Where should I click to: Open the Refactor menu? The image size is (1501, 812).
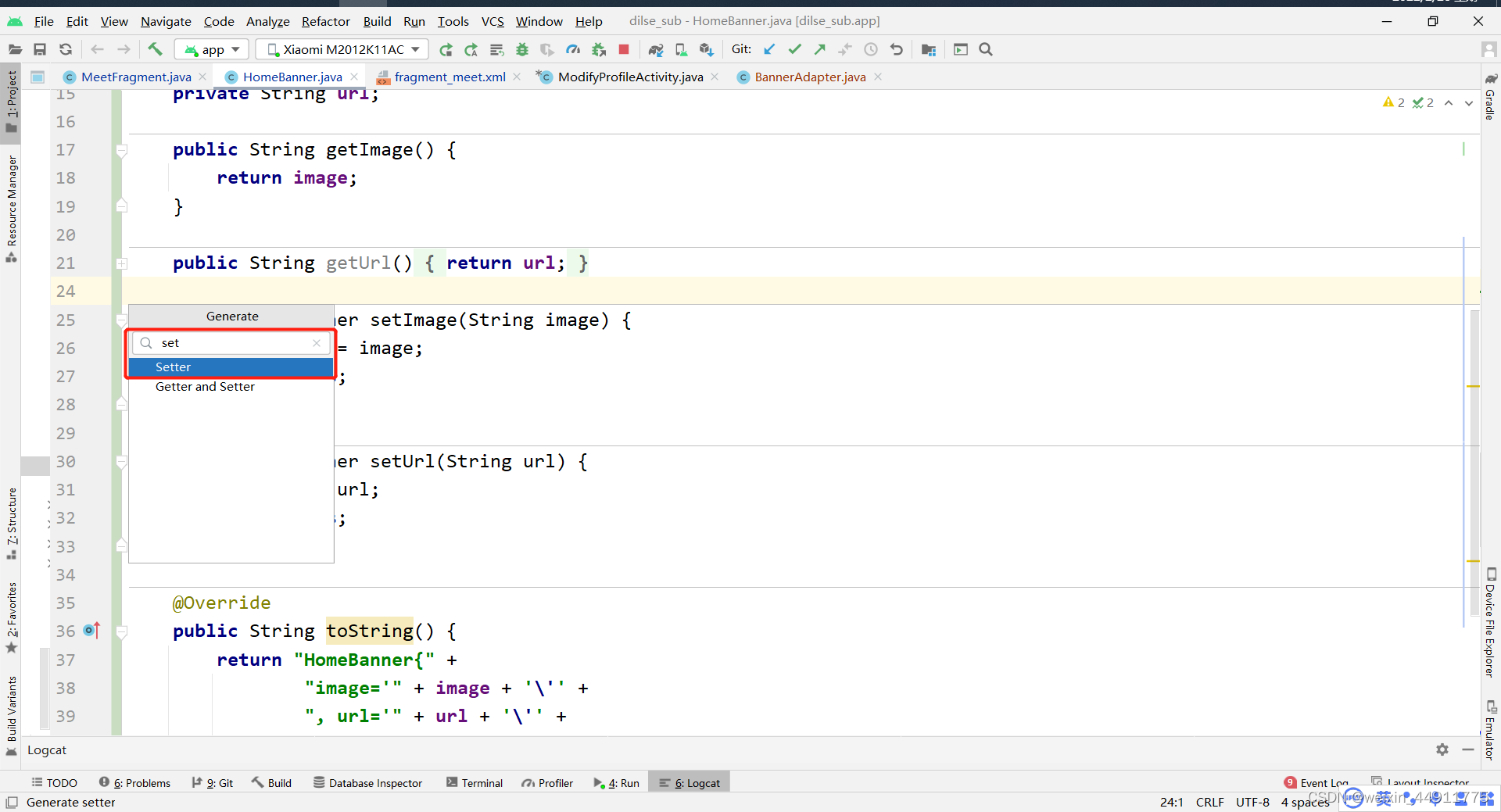(326, 21)
